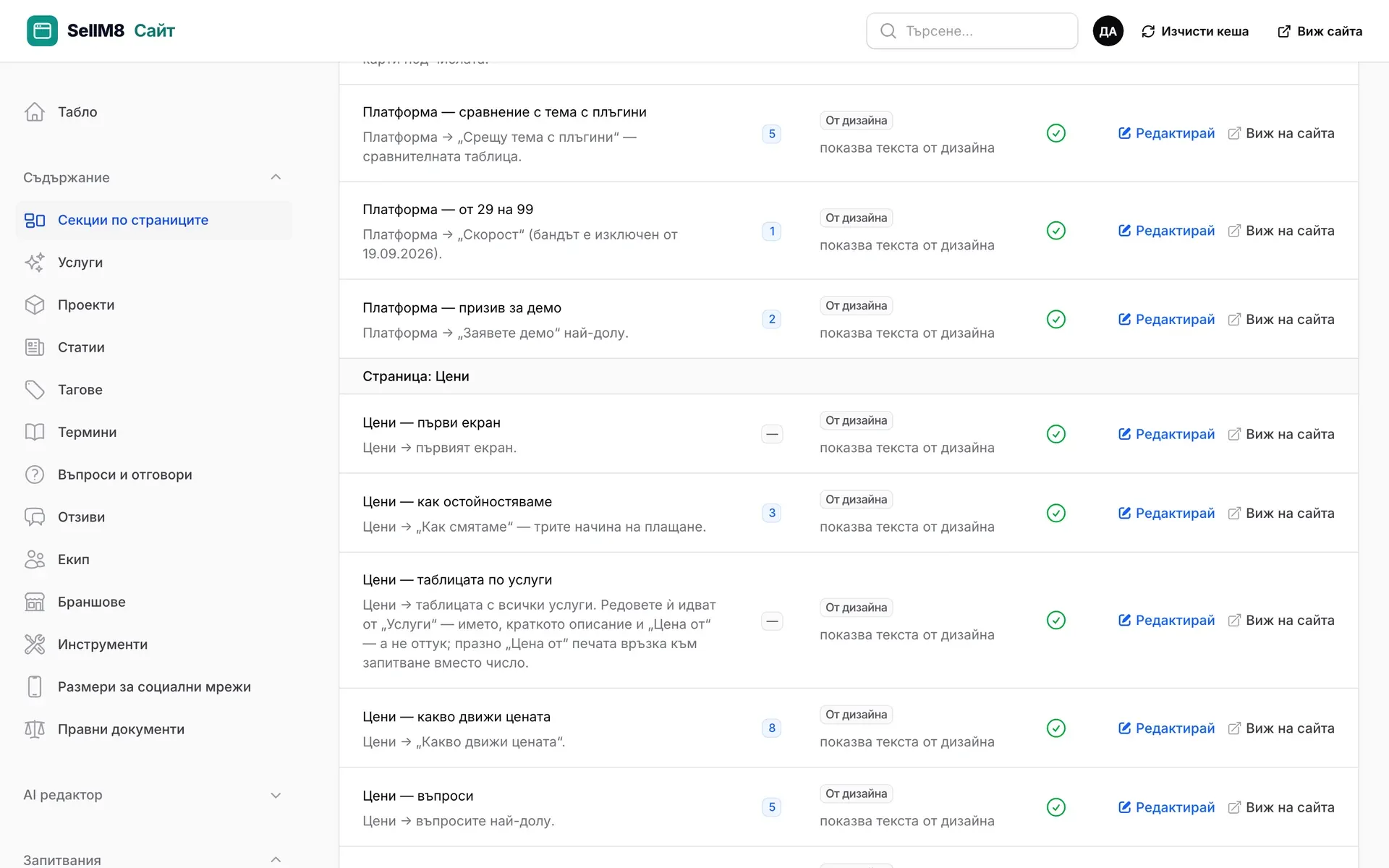
Task: Expand the AI редактор sidebar group
Action: pos(276,795)
